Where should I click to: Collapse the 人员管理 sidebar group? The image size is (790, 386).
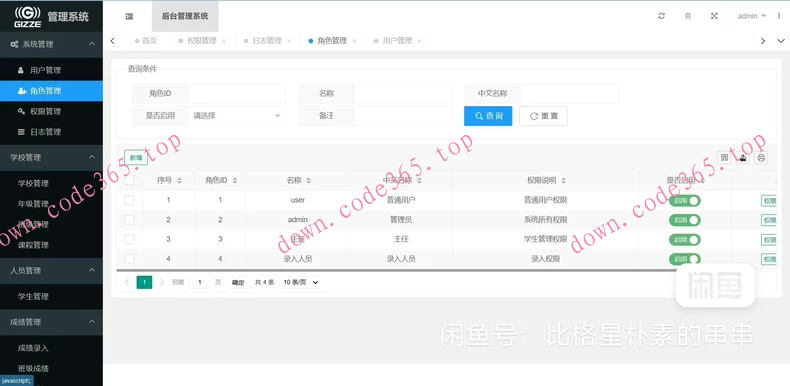point(51,271)
